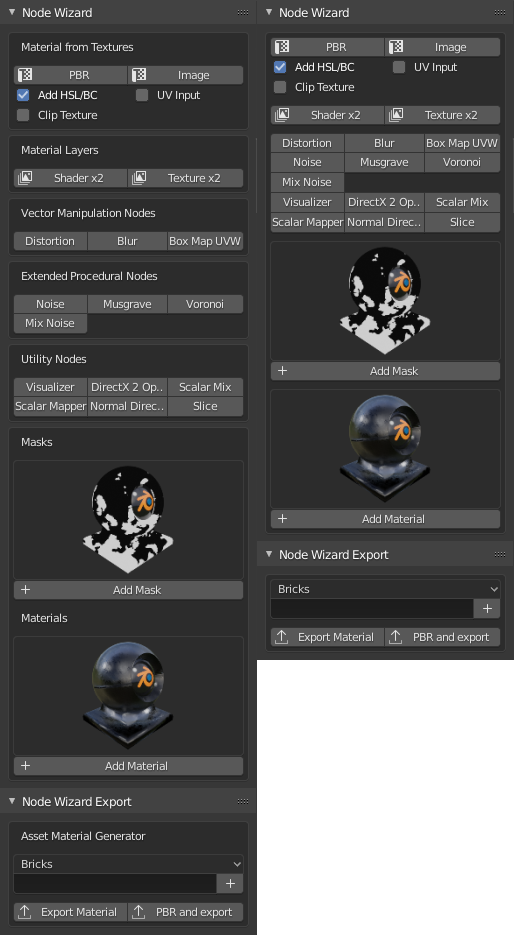
Task: Click the PBR checker icon in left panel
Action: [25, 75]
